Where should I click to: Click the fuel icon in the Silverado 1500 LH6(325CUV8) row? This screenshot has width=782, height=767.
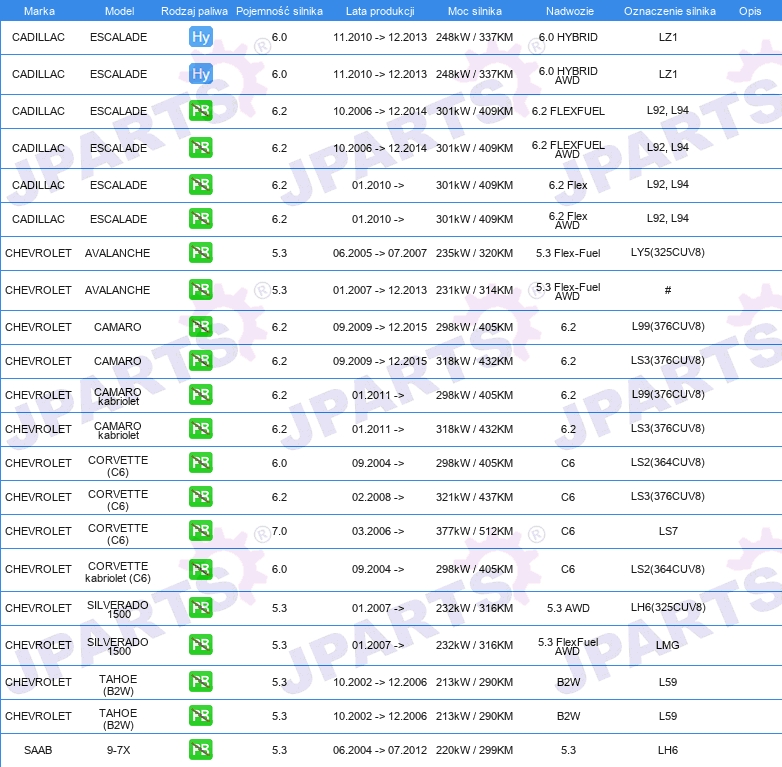(200, 607)
